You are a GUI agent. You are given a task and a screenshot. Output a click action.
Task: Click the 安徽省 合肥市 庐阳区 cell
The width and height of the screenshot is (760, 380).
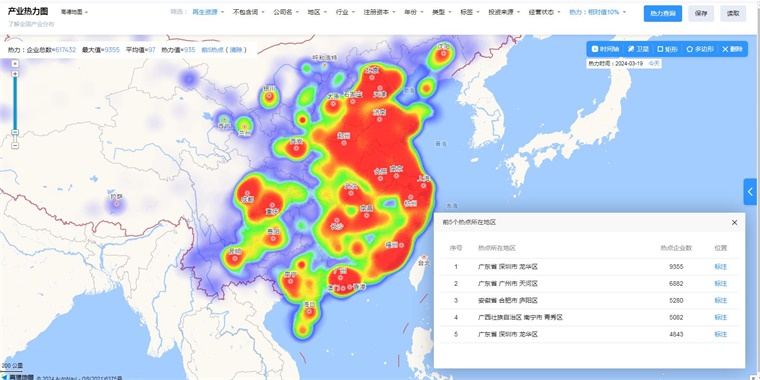(x=507, y=301)
